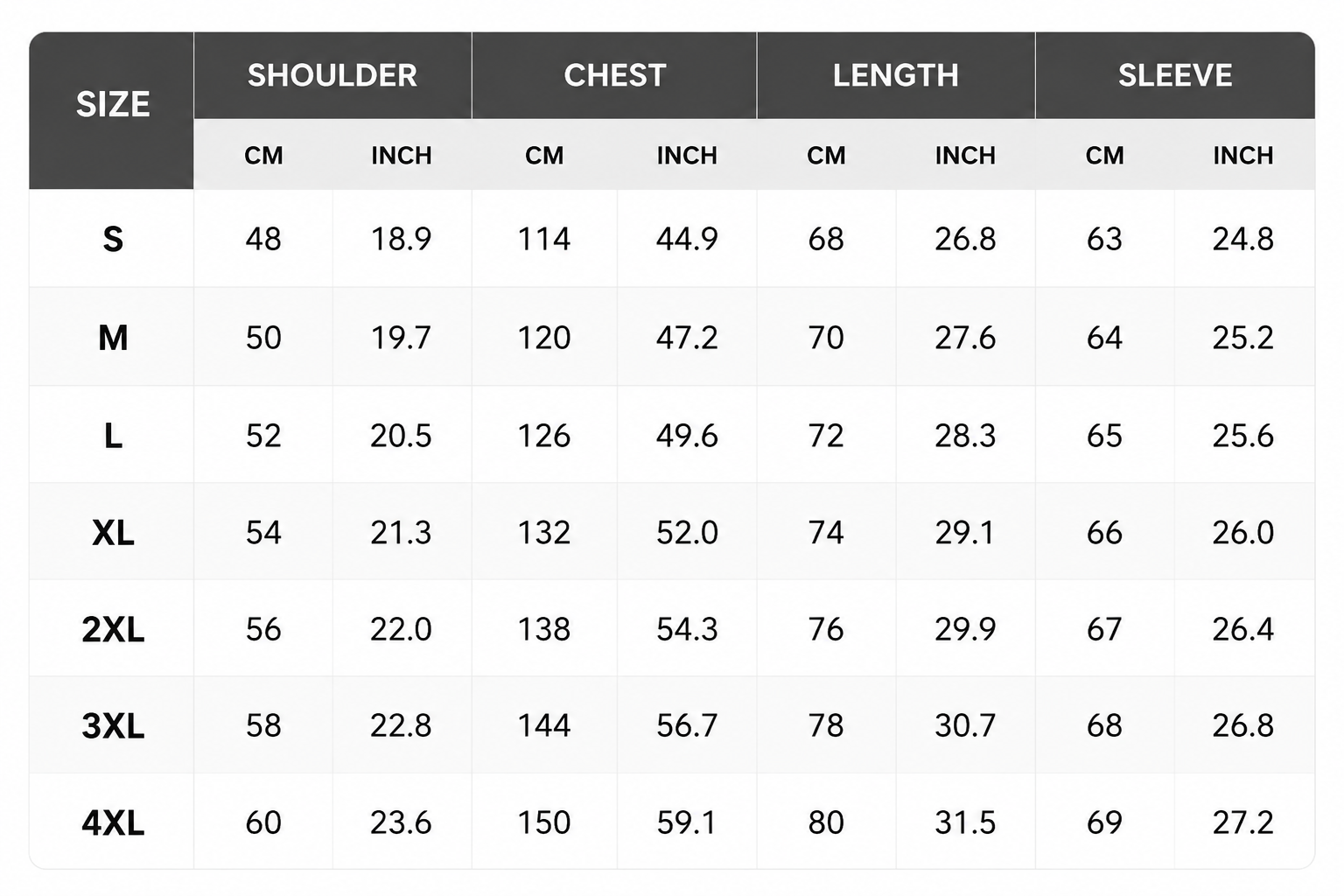1344x896 pixels.
Task: Select the M size row label
Action: coord(113,338)
